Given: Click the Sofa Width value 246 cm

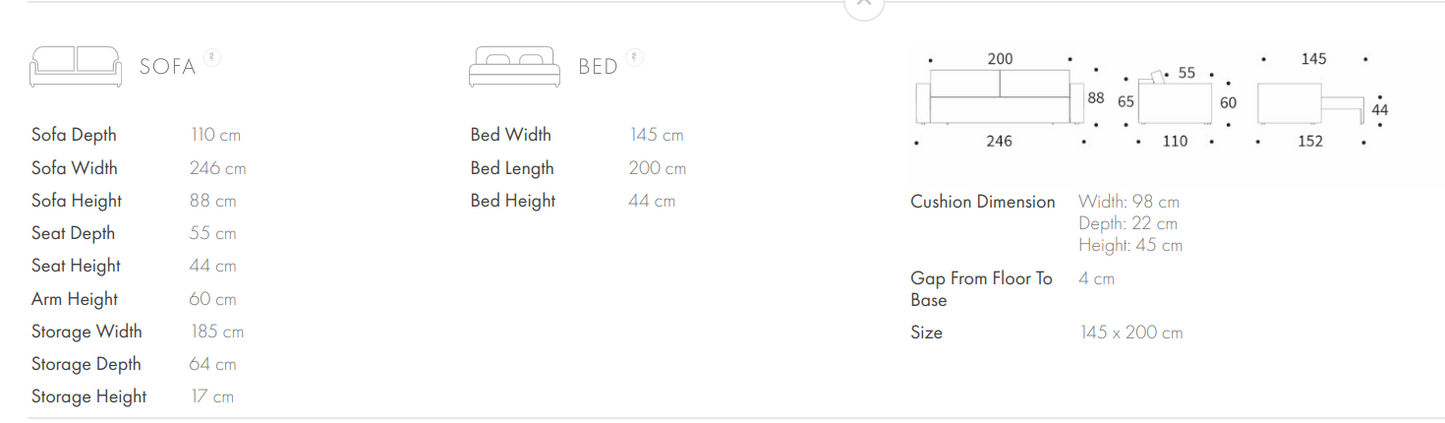Looking at the screenshot, I should tap(217, 168).
